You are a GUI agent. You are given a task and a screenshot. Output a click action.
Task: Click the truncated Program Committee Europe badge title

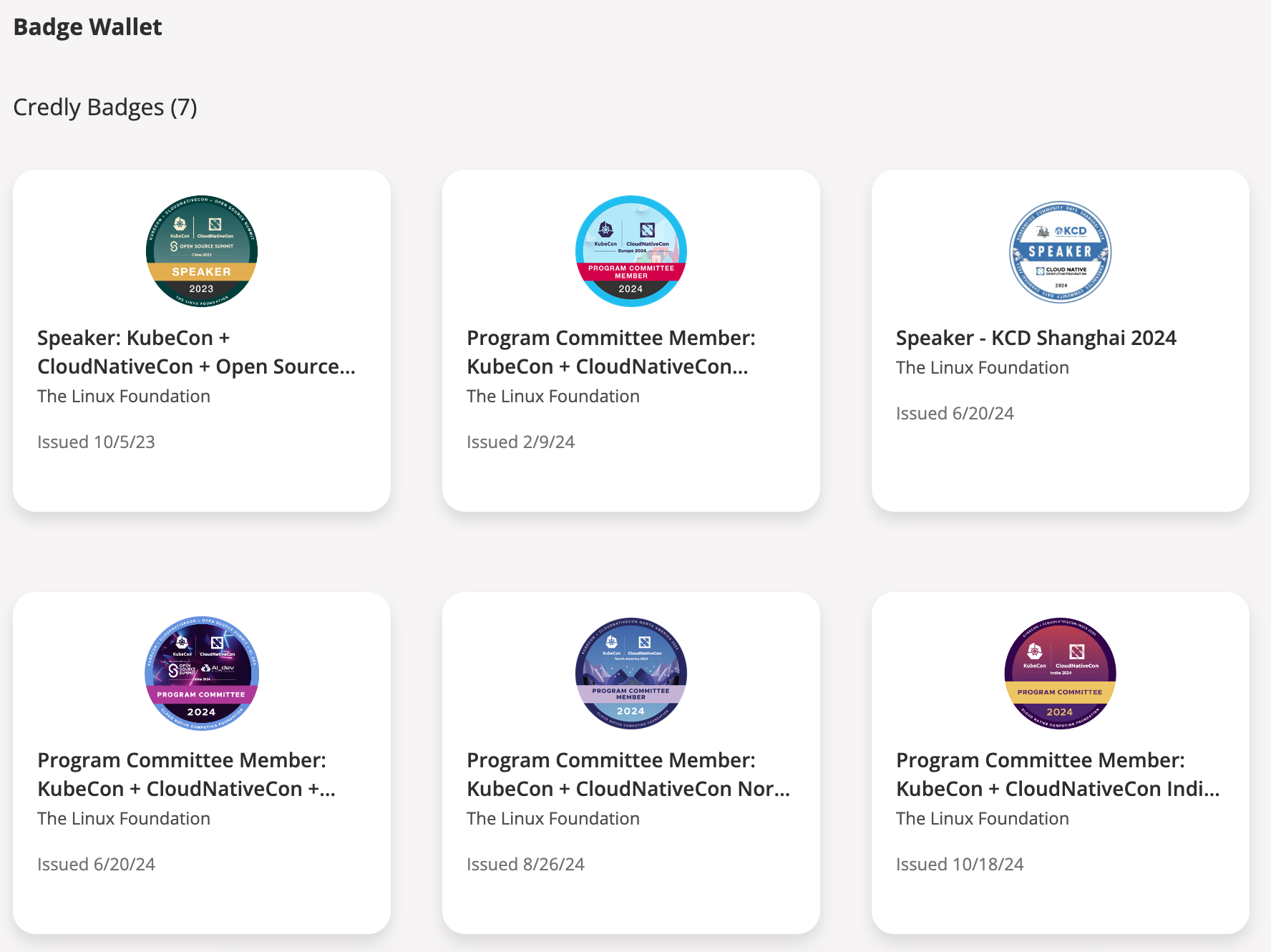[x=611, y=351]
